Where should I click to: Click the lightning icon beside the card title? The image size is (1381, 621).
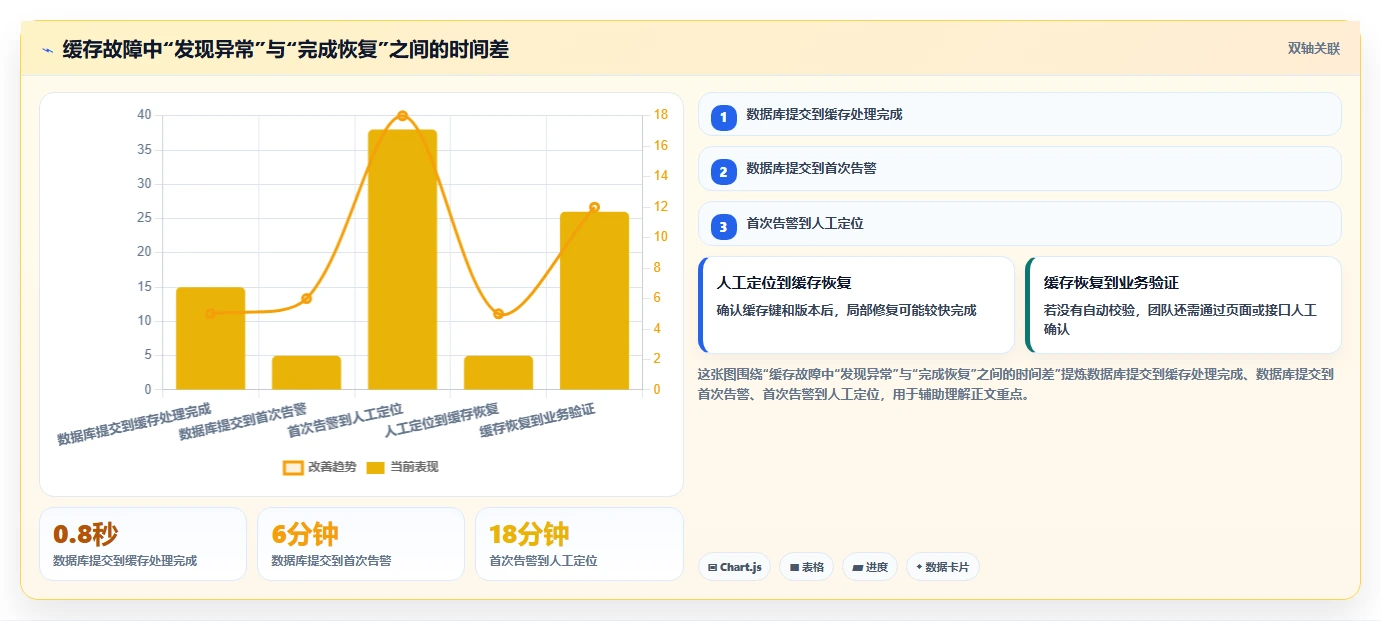pyautogui.click(x=47, y=50)
